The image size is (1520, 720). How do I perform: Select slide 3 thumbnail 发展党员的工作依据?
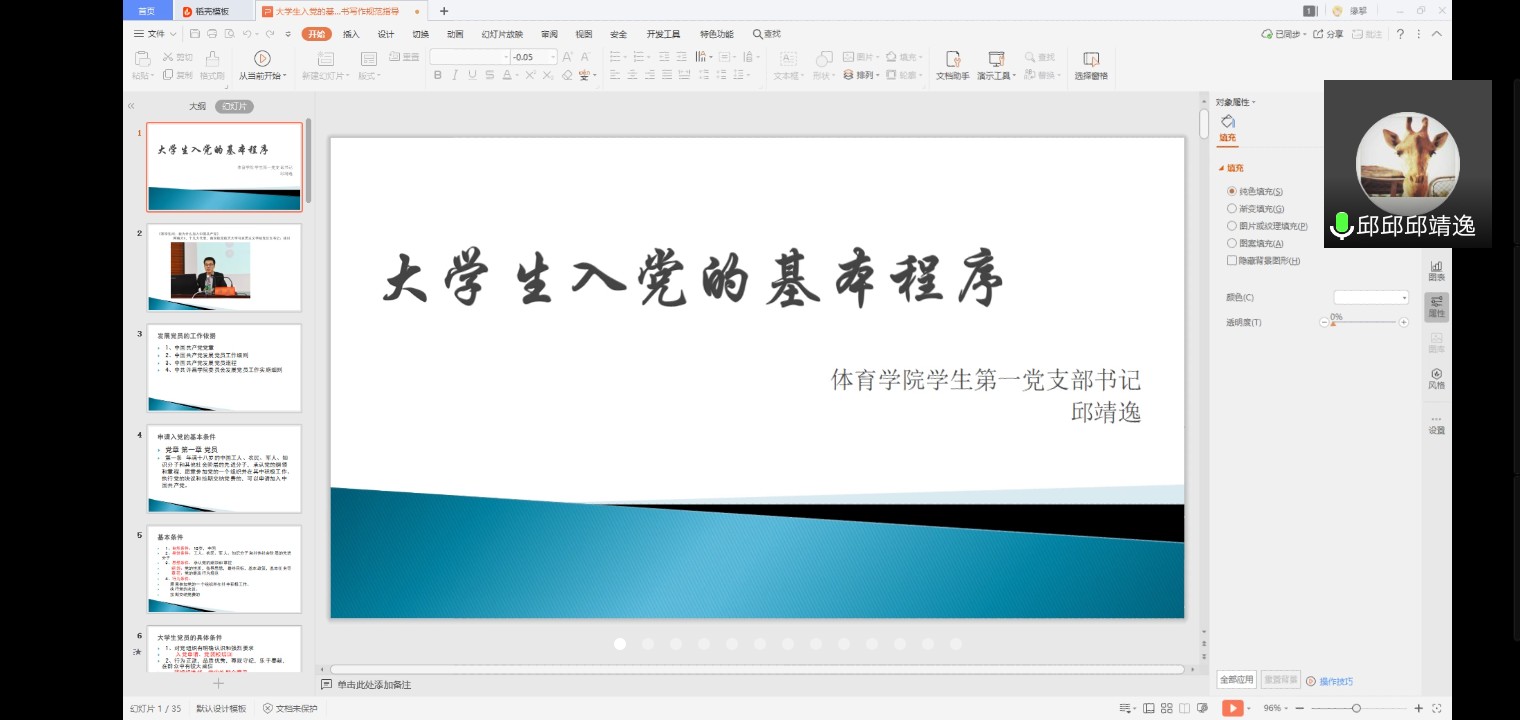(x=224, y=367)
